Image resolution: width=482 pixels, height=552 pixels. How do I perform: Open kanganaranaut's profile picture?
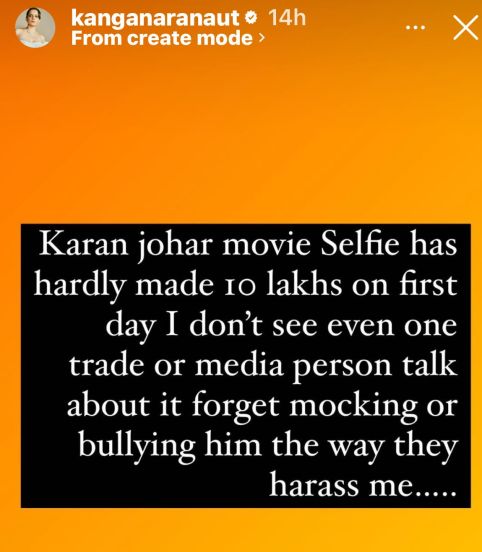coord(35,27)
